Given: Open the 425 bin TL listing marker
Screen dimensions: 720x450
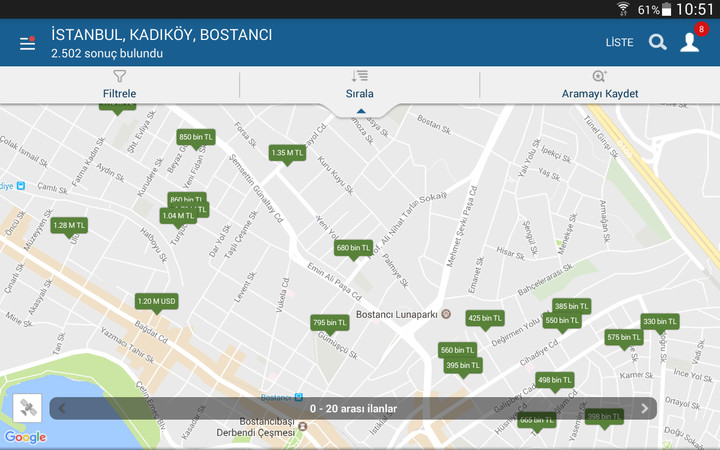Looking at the screenshot, I should (x=485, y=318).
